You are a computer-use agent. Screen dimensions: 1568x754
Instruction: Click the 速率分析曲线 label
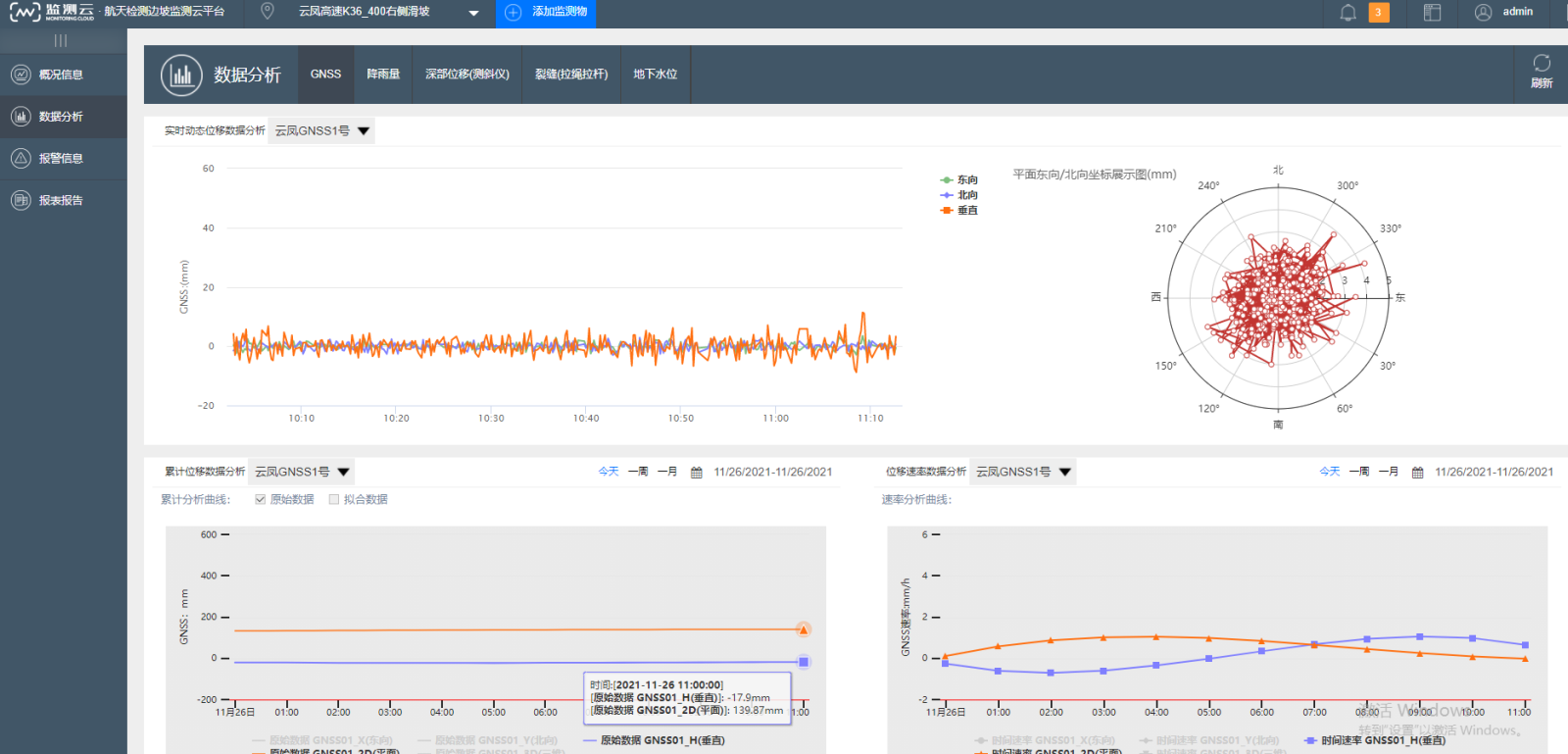tap(916, 500)
